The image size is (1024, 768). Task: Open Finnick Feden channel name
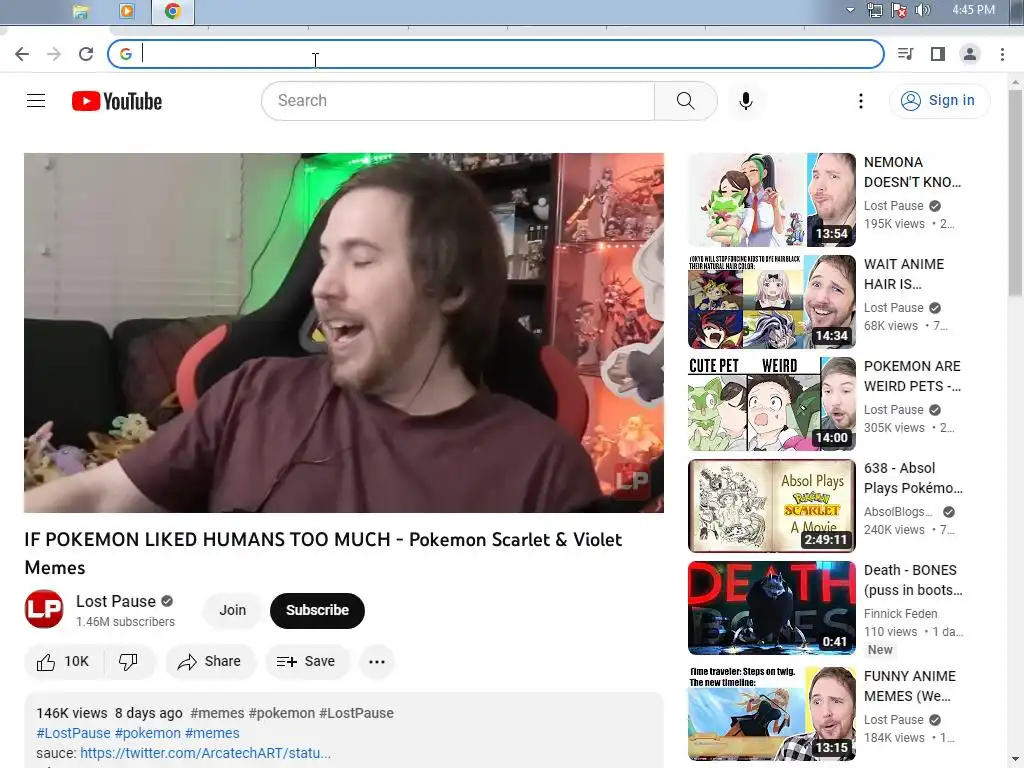point(901,614)
